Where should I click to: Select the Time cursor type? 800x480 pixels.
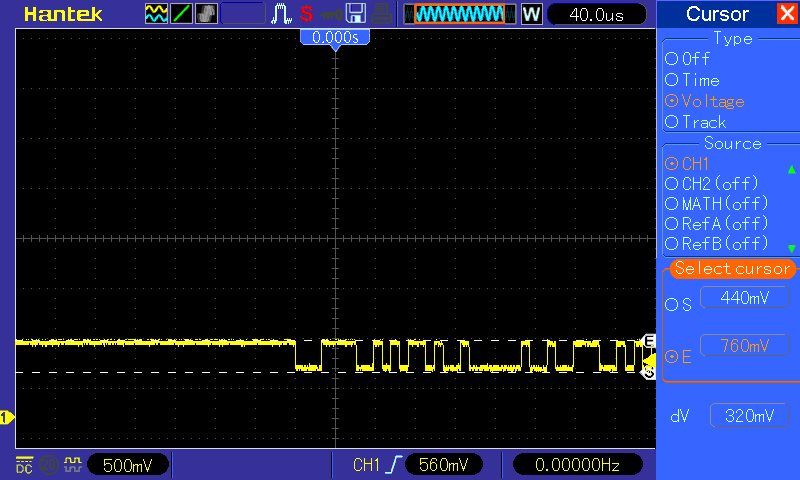click(692, 80)
